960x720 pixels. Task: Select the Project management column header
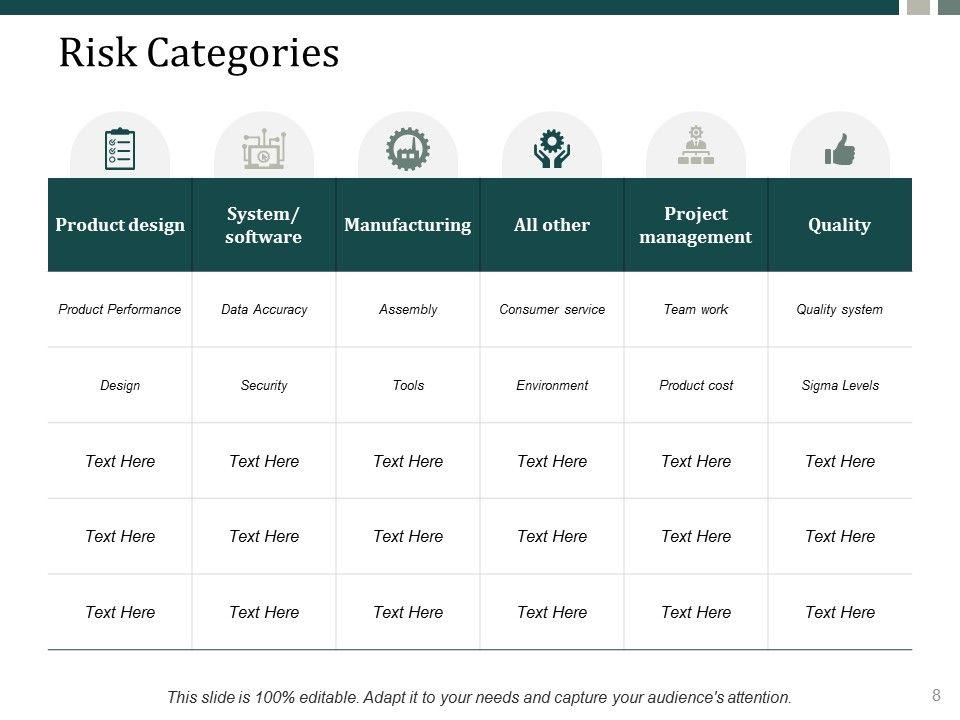[696, 225]
